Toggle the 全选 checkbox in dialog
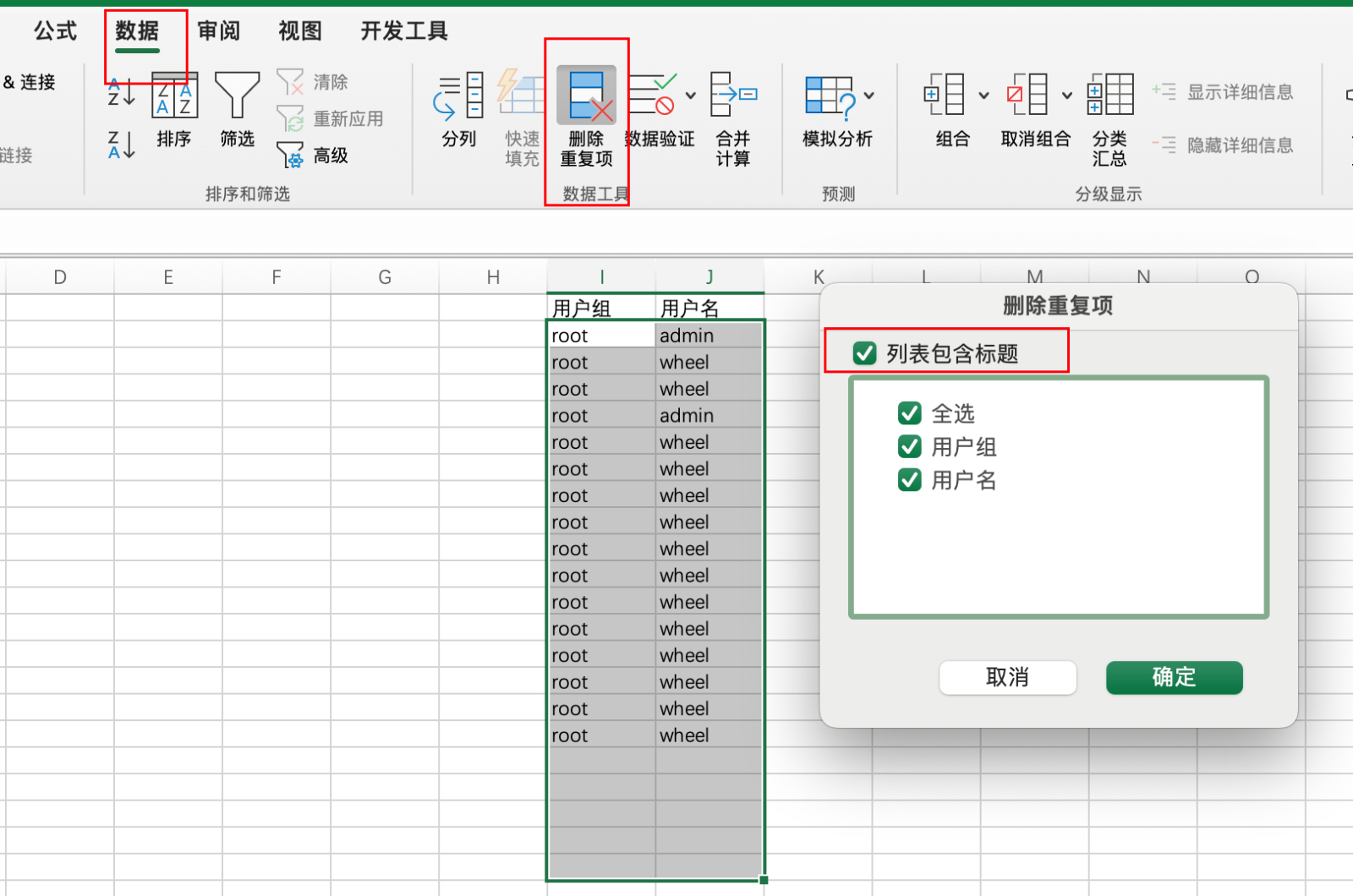Image resolution: width=1353 pixels, height=896 pixels. point(910,413)
